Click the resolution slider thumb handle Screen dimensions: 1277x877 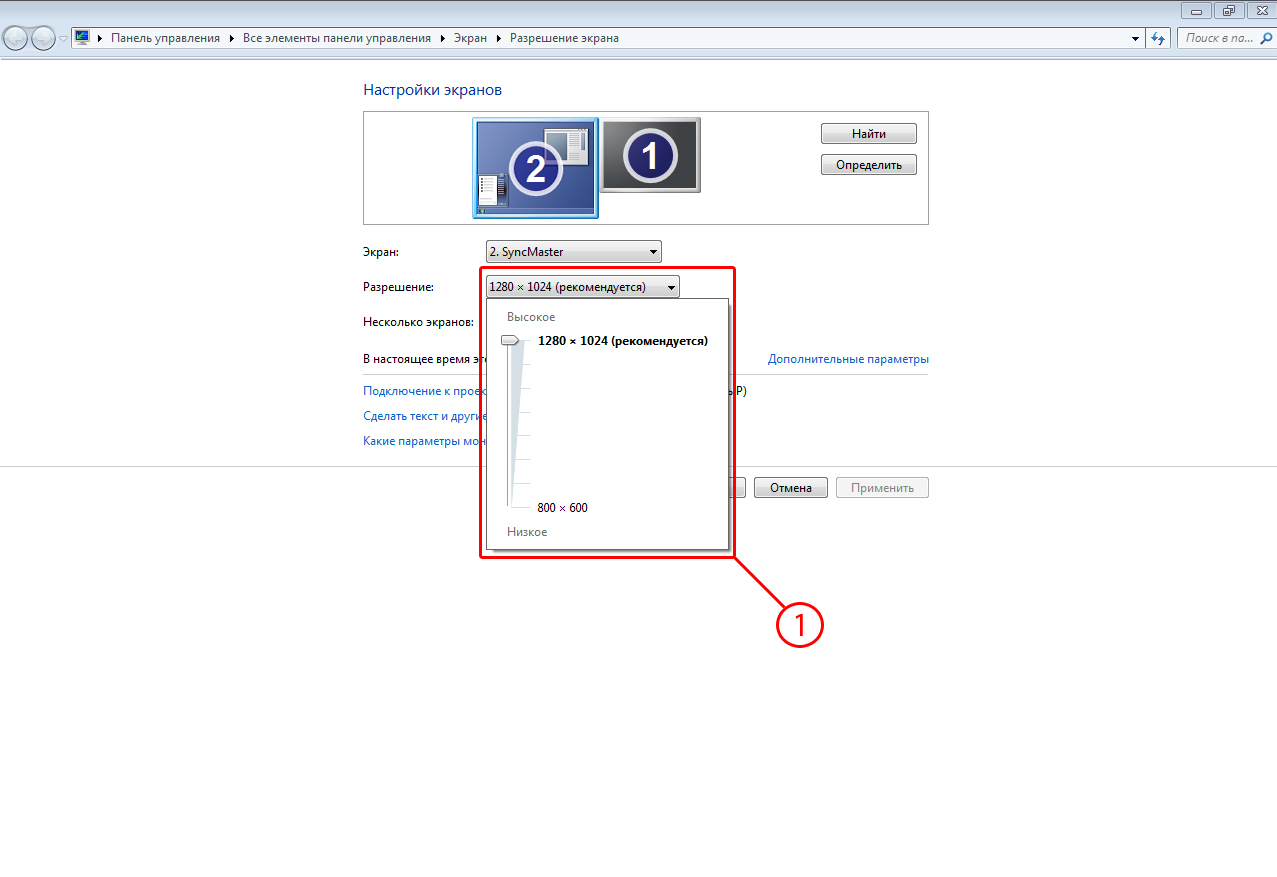coord(511,341)
